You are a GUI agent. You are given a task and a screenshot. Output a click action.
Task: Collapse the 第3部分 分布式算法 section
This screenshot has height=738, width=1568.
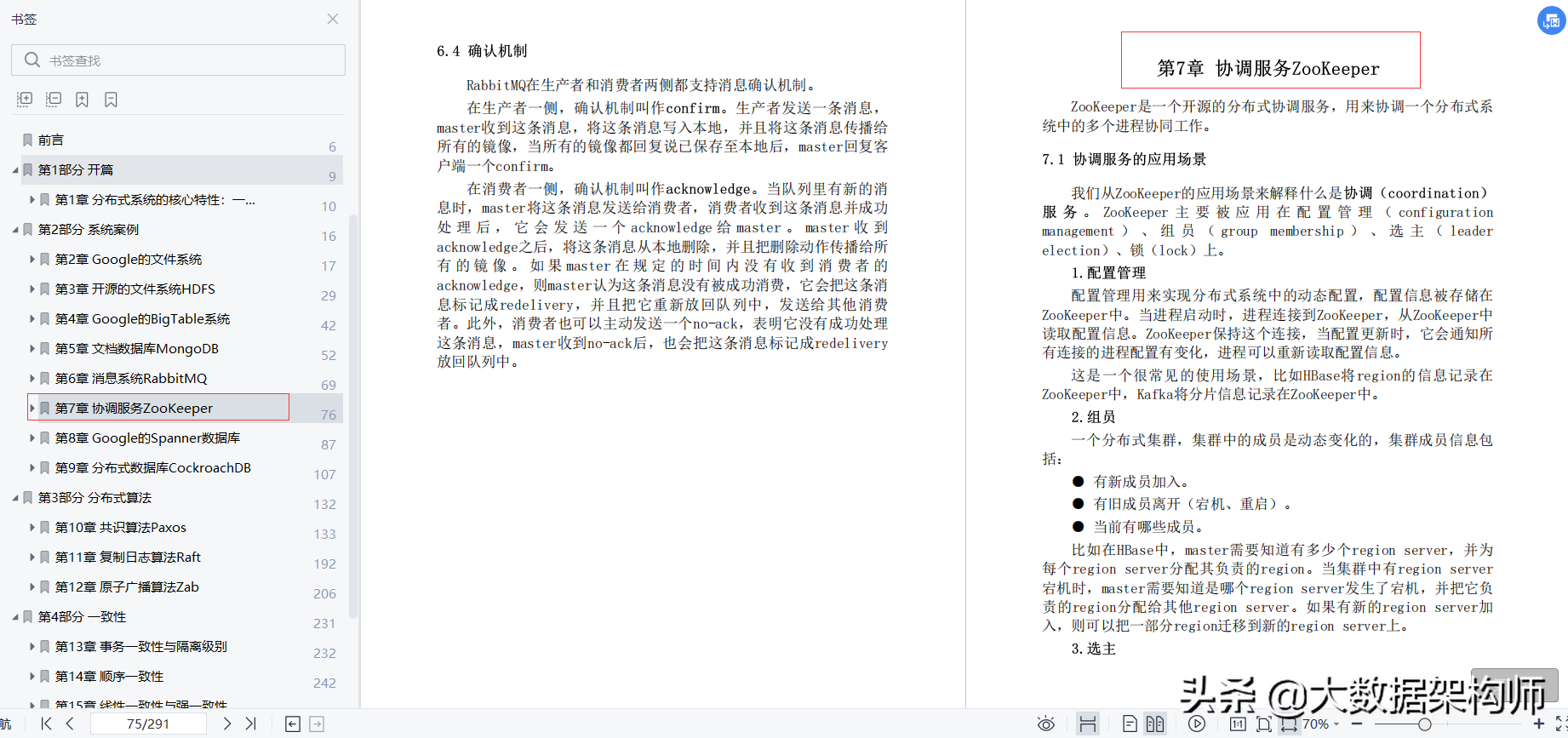[14, 498]
